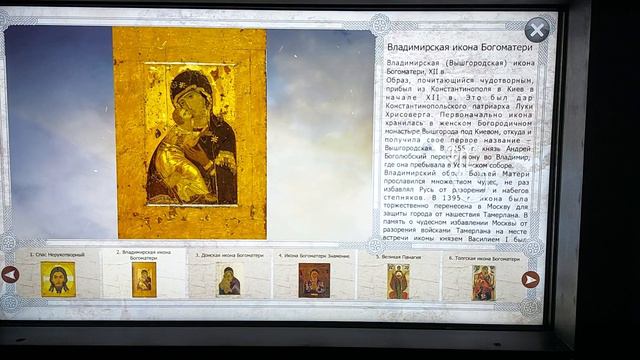Screen dimensions: 640x360
Task: Select the Владимирская икона thumbnail image
Action: point(144,280)
